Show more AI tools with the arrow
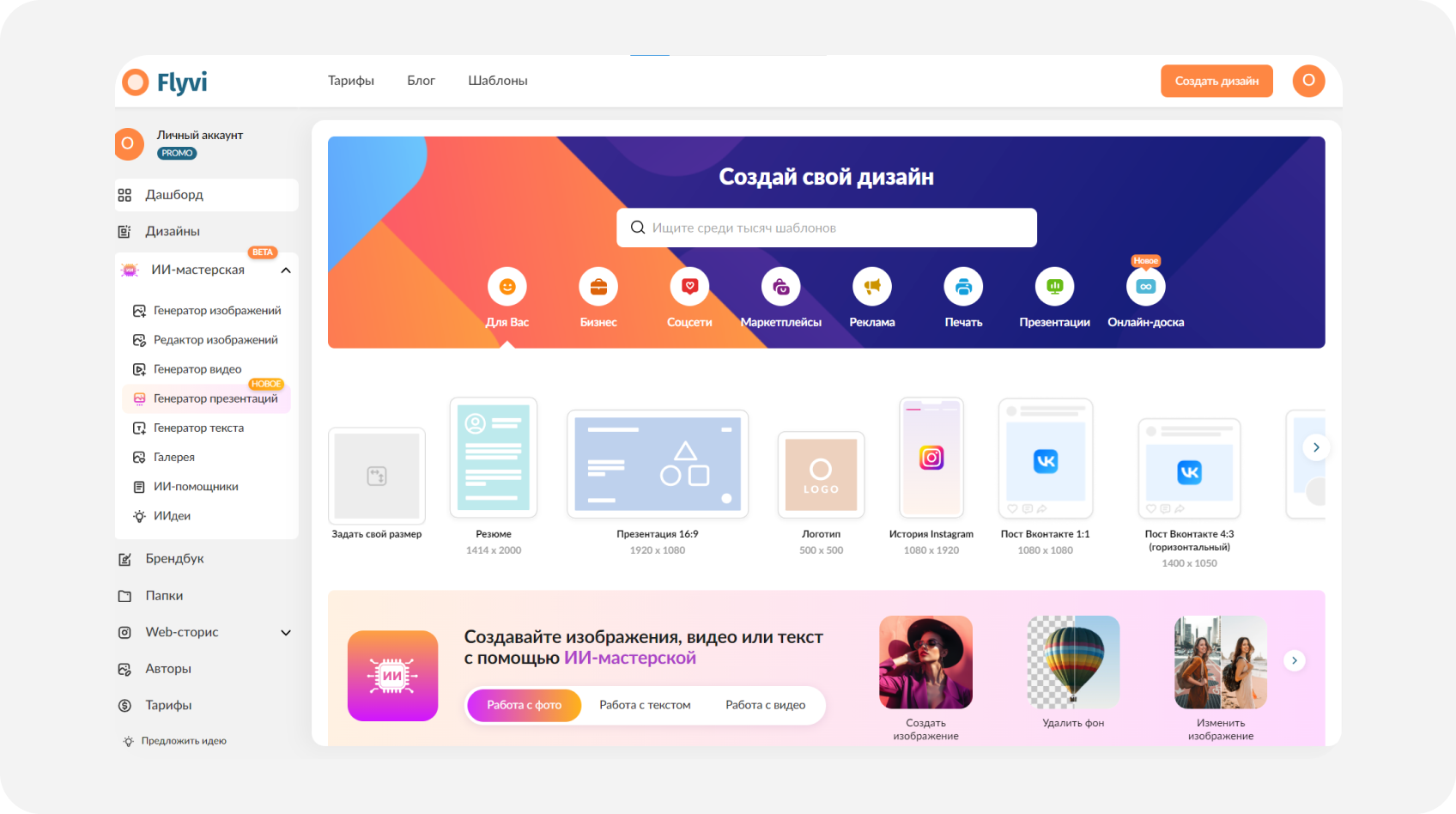This screenshot has height=814, width=1456. (x=1295, y=660)
